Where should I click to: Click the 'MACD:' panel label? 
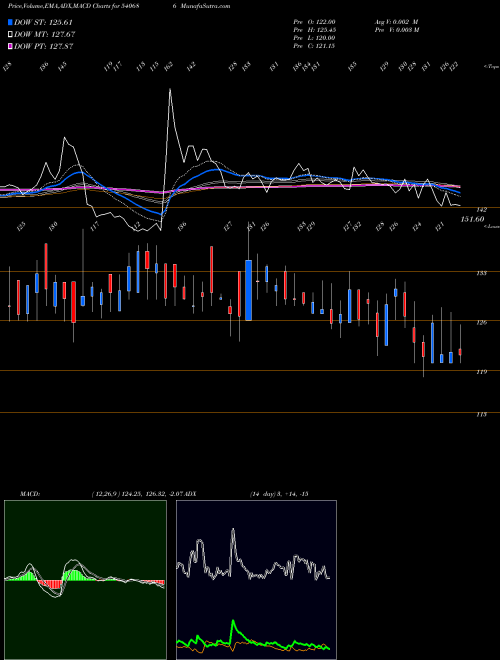29,494
